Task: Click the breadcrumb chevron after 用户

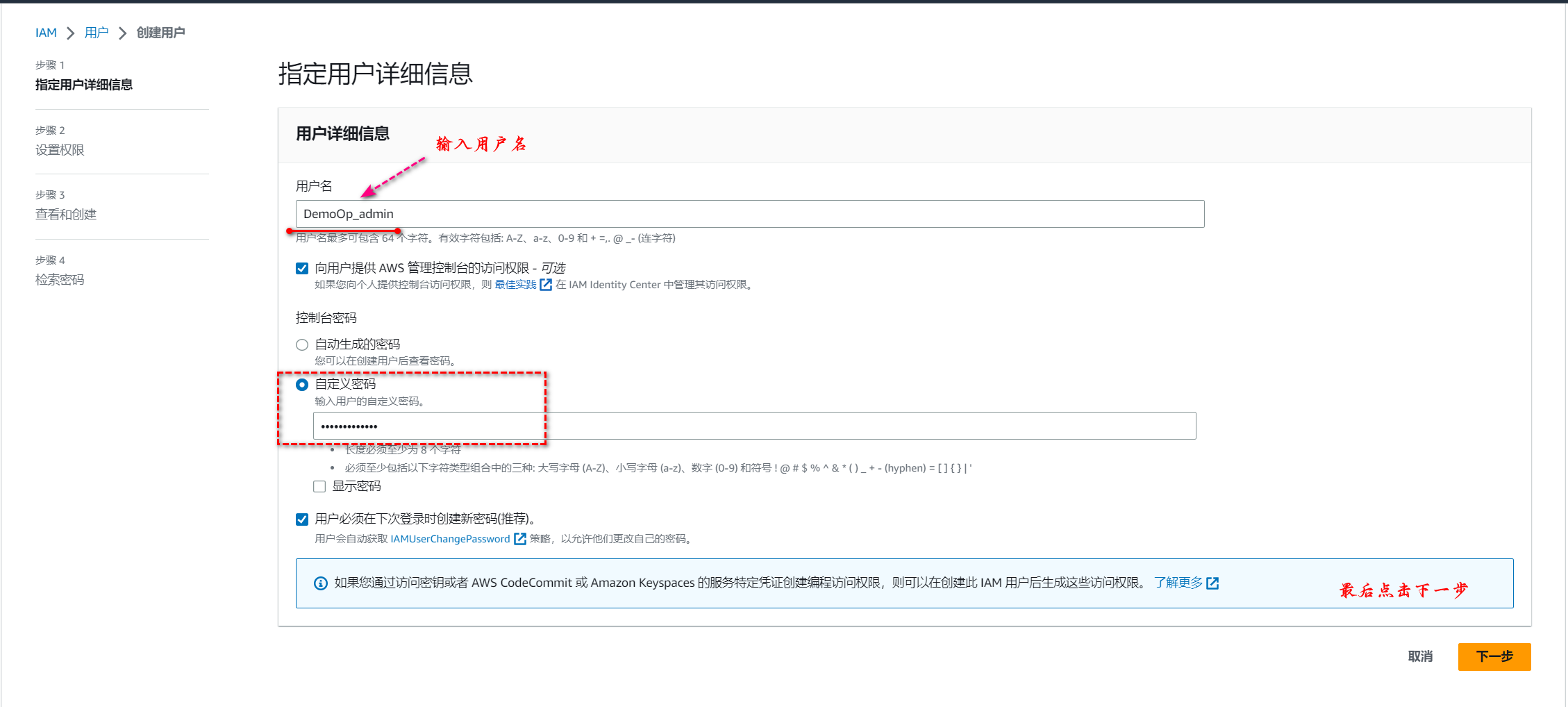Action: [123, 33]
